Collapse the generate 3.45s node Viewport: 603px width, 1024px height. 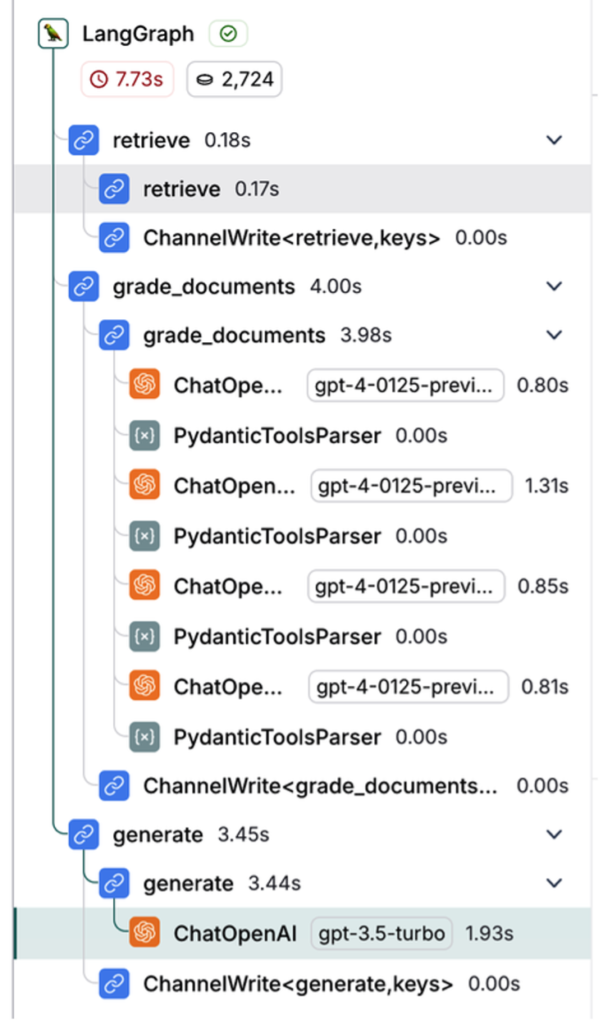[x=554, y=834]
